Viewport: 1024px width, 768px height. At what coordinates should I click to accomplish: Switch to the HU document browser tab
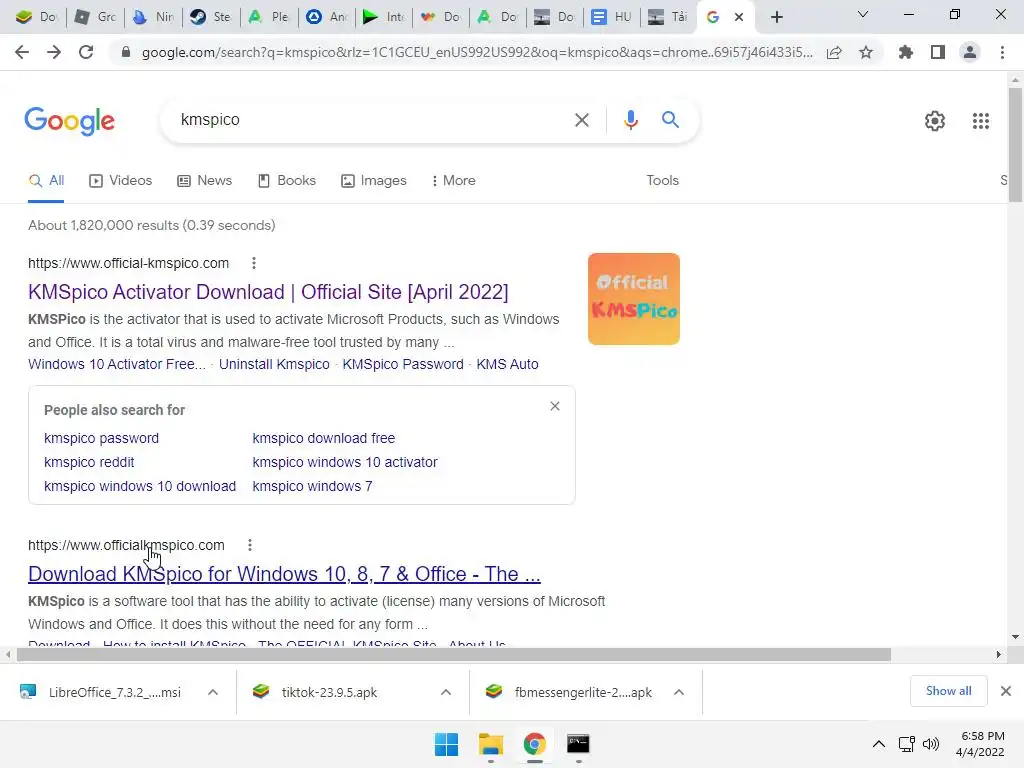tap(611, 17)
